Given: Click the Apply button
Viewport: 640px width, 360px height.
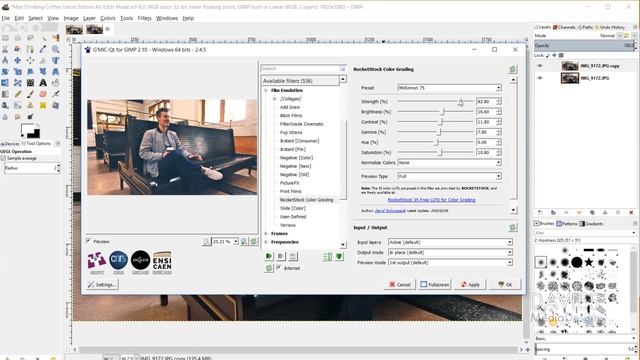Looking at the screenshot, I should pos(470,284).
